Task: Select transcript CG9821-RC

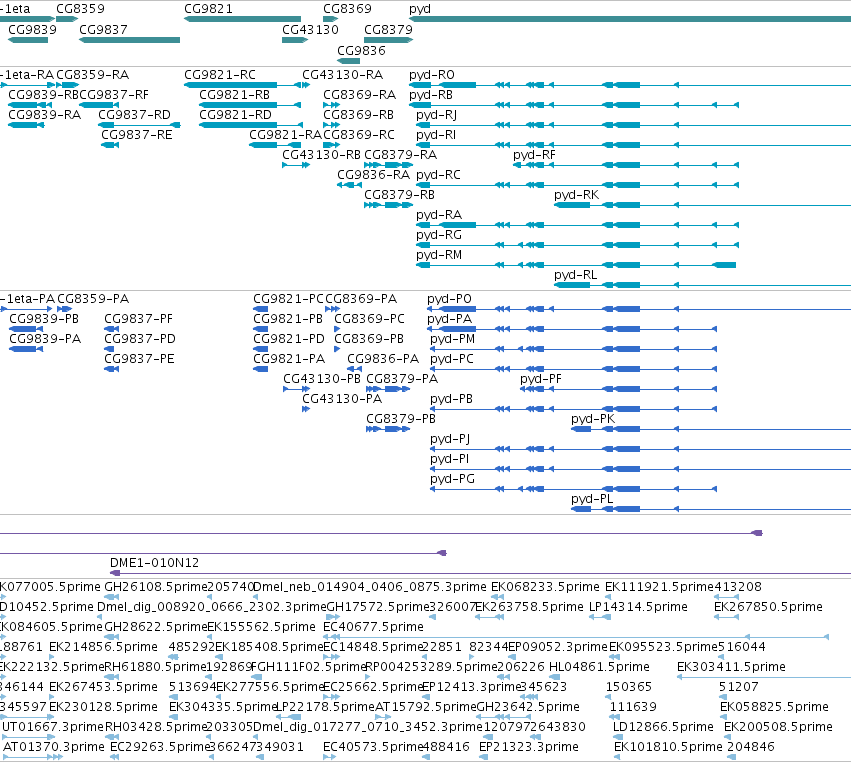Action: coord(220,74)
